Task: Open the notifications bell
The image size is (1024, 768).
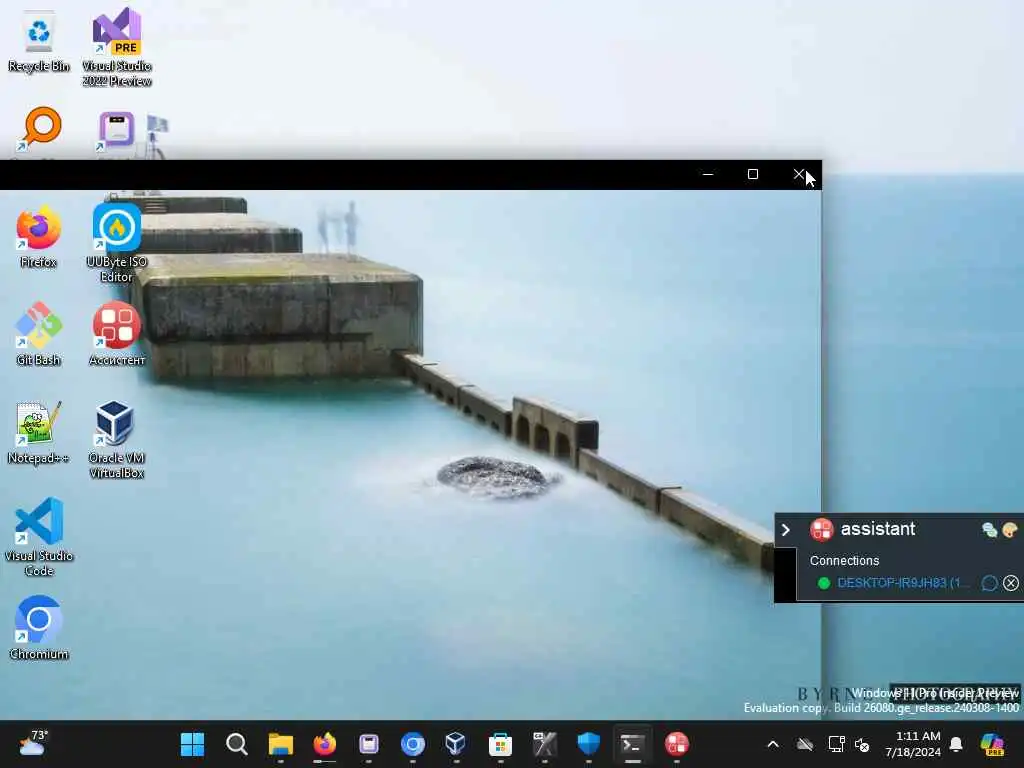Action: 956,744
